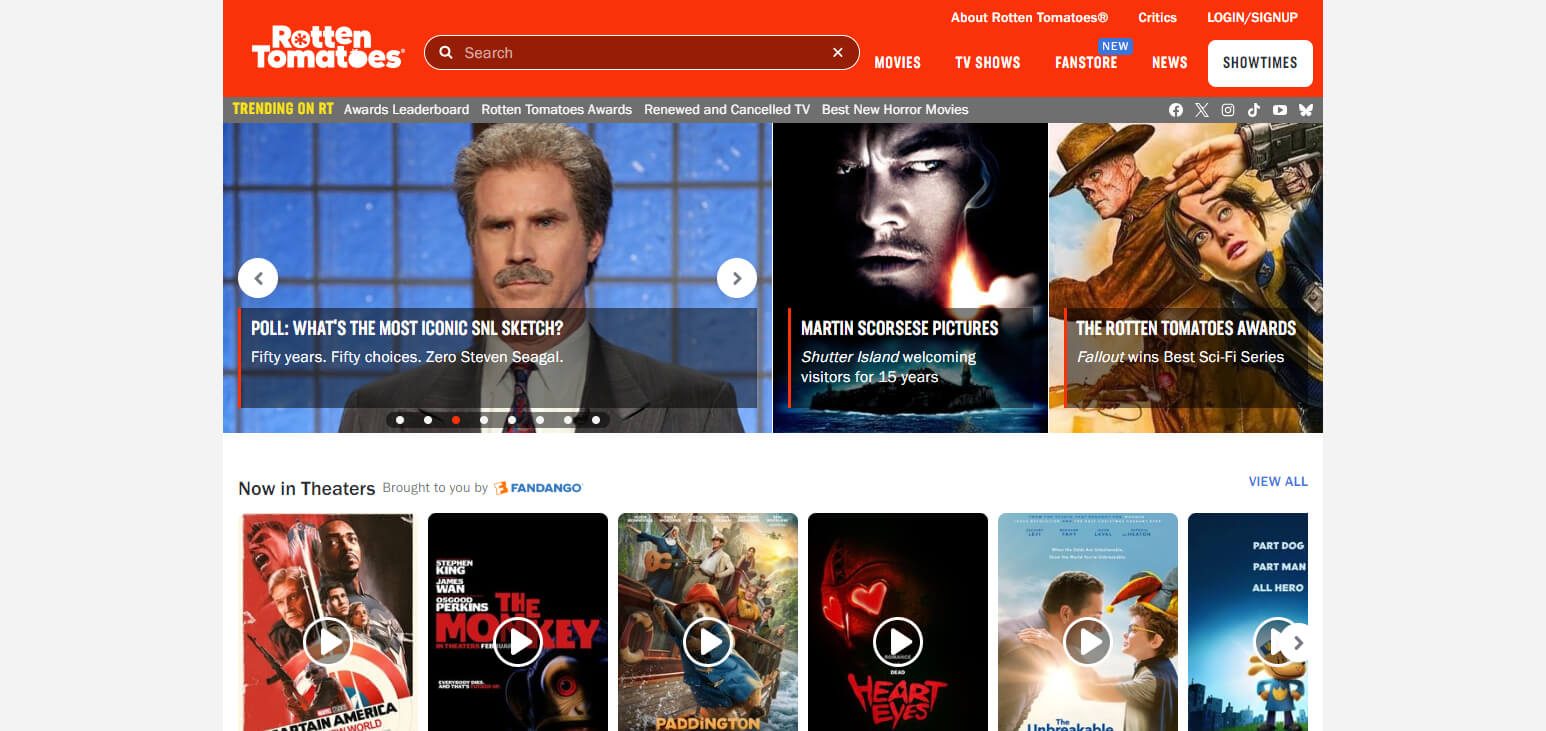Image resolution: width=1546 pixels, height=731 pixels.
Task: Open Best New Horror Movies link
Action: pyautogui.click(x=895, y=110)
